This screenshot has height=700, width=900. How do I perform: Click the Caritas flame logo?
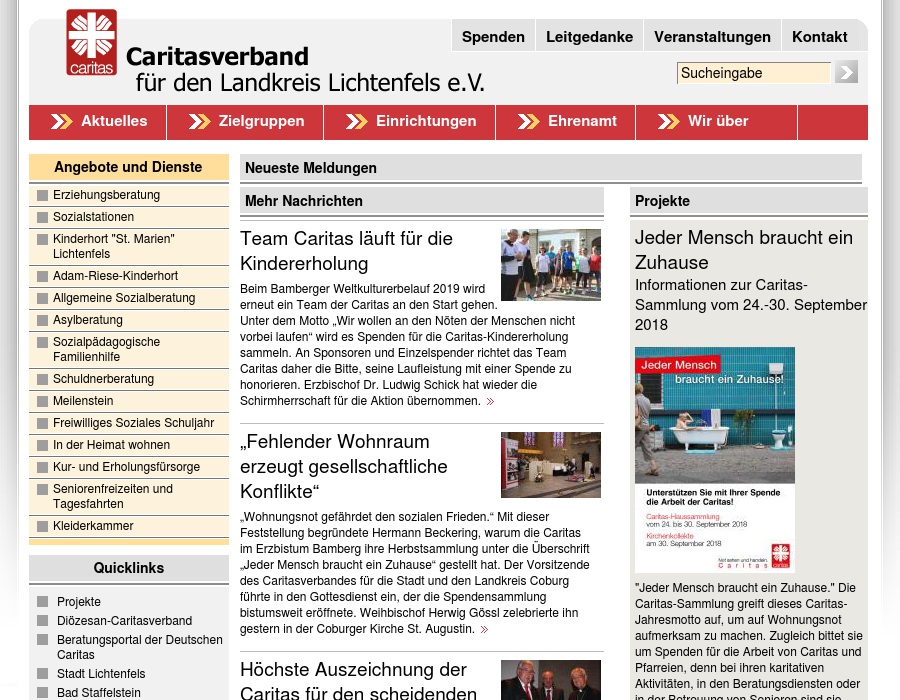pos(91,42)
